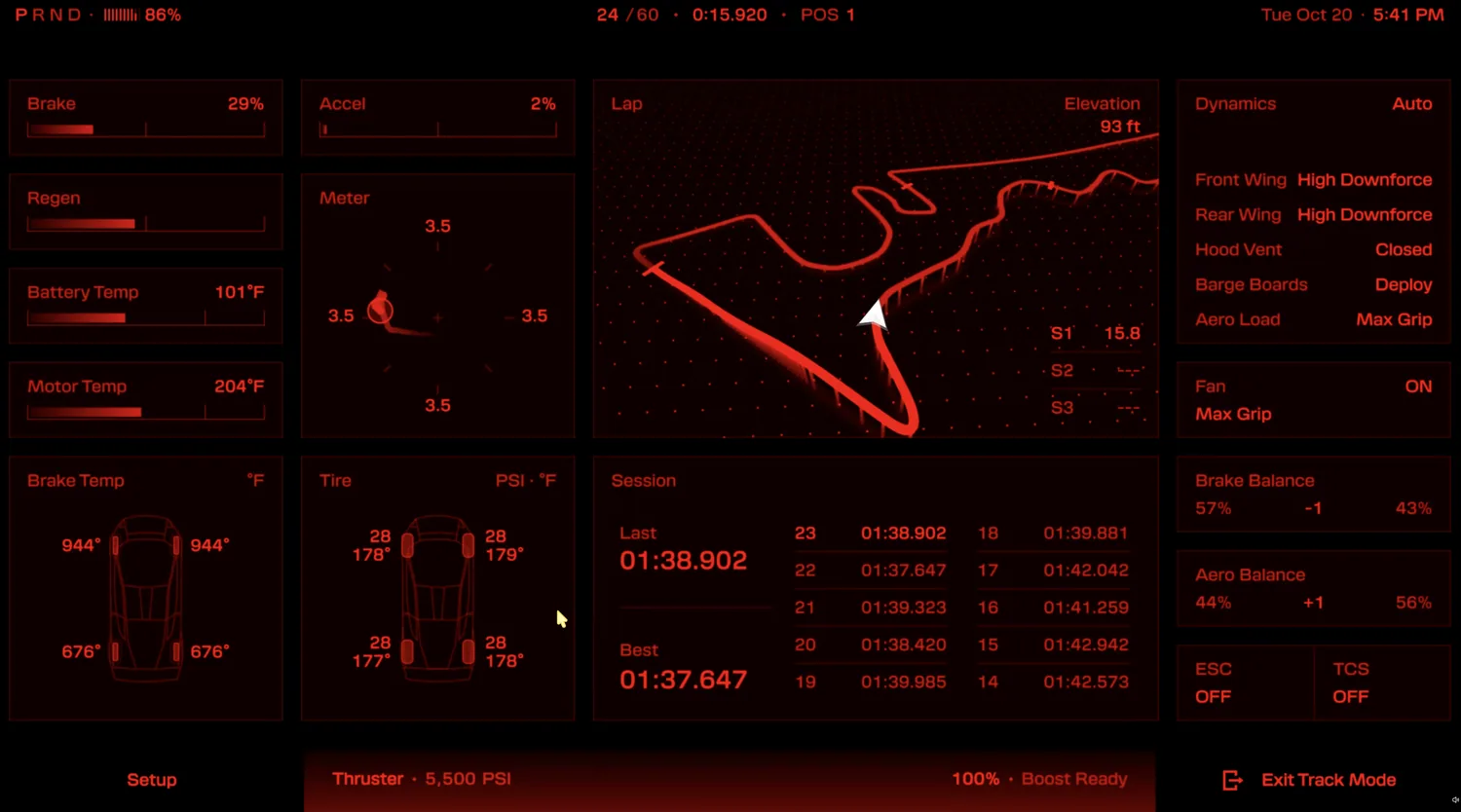Click the Tire pressure car diagram
This screenshot has height=812, width=1461.
tap(438, 598)
